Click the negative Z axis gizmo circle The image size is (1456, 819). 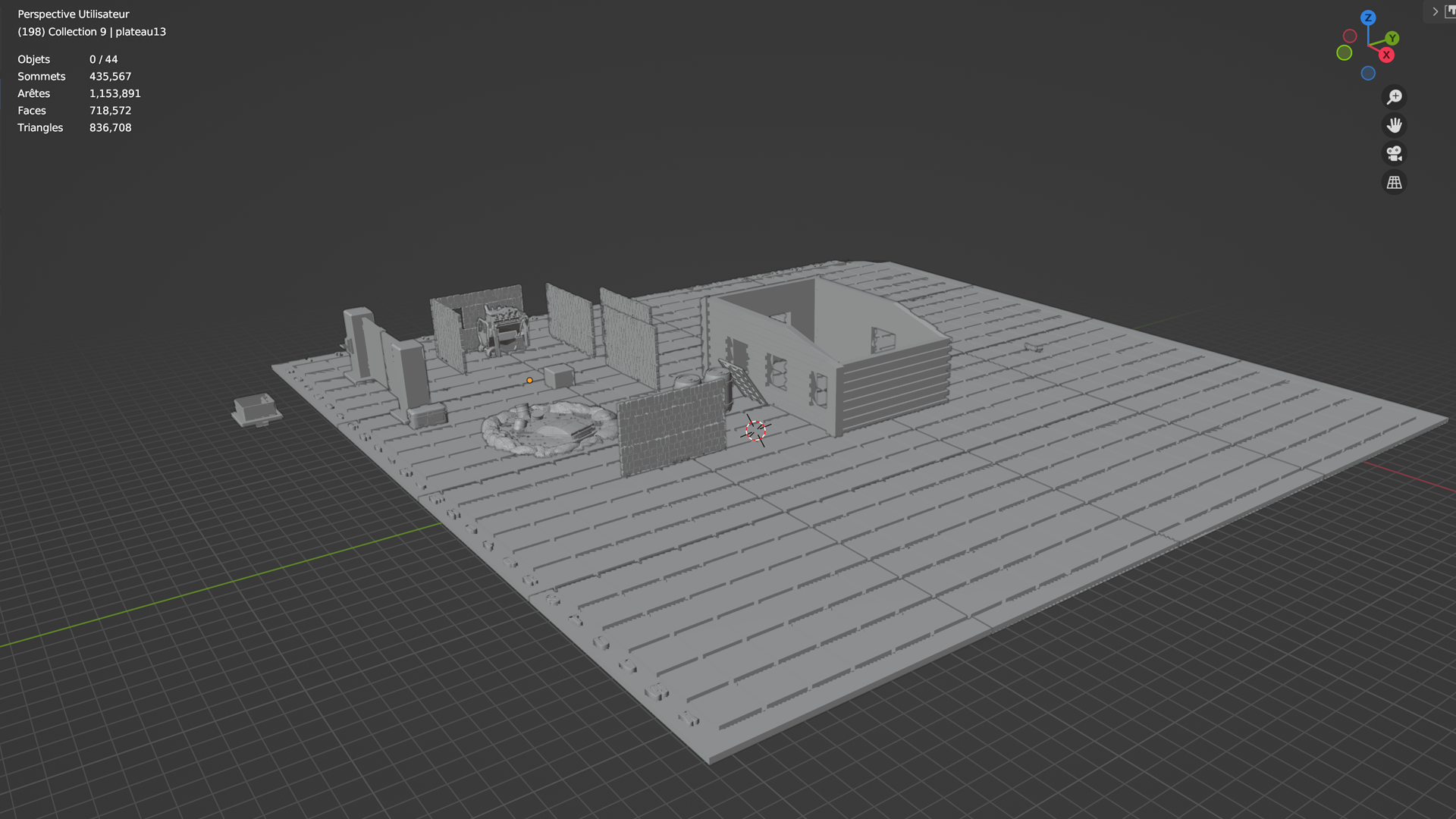coord(1368,73)
